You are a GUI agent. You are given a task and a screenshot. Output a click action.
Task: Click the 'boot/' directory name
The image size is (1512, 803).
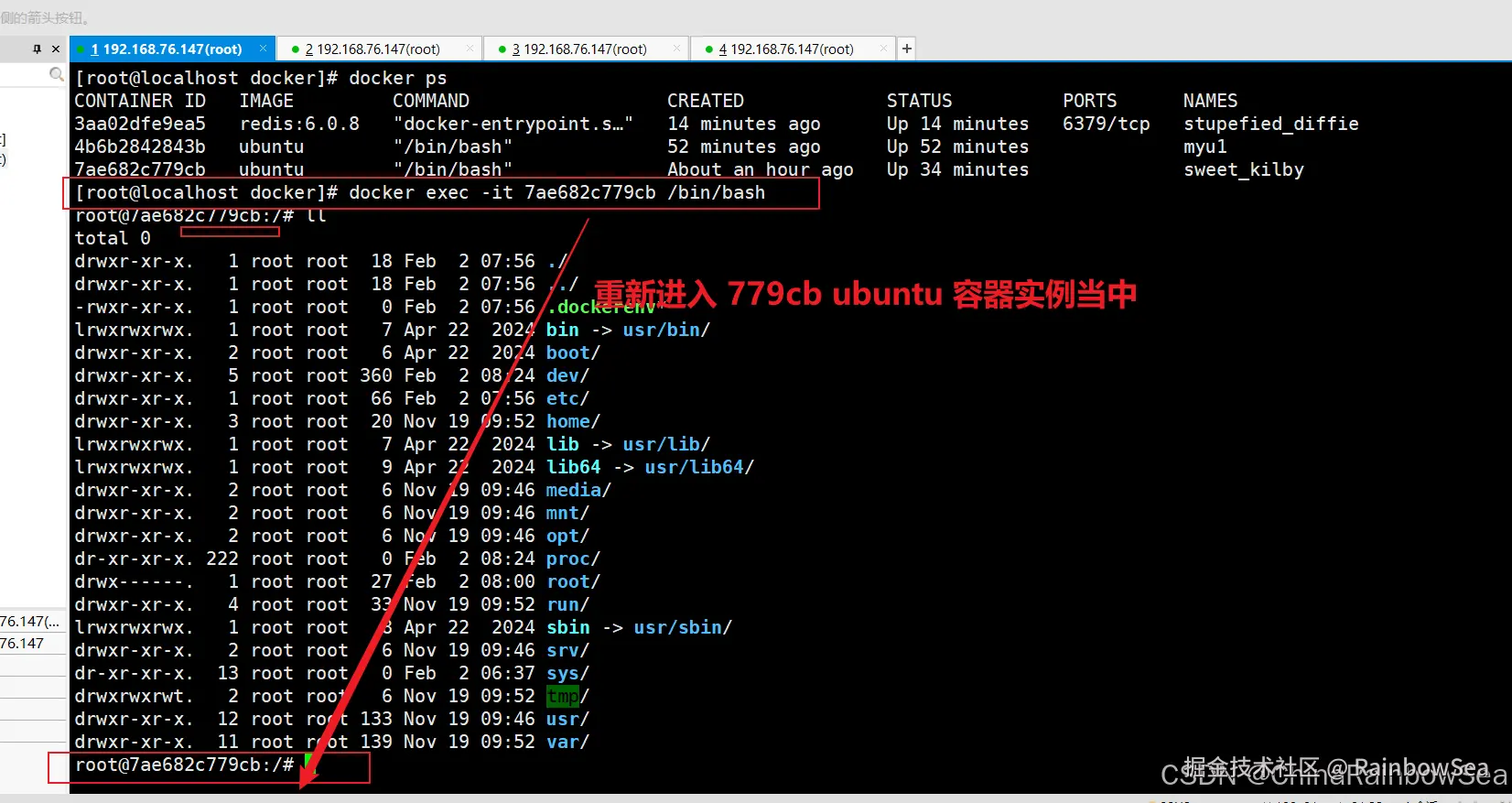[574, 353]
